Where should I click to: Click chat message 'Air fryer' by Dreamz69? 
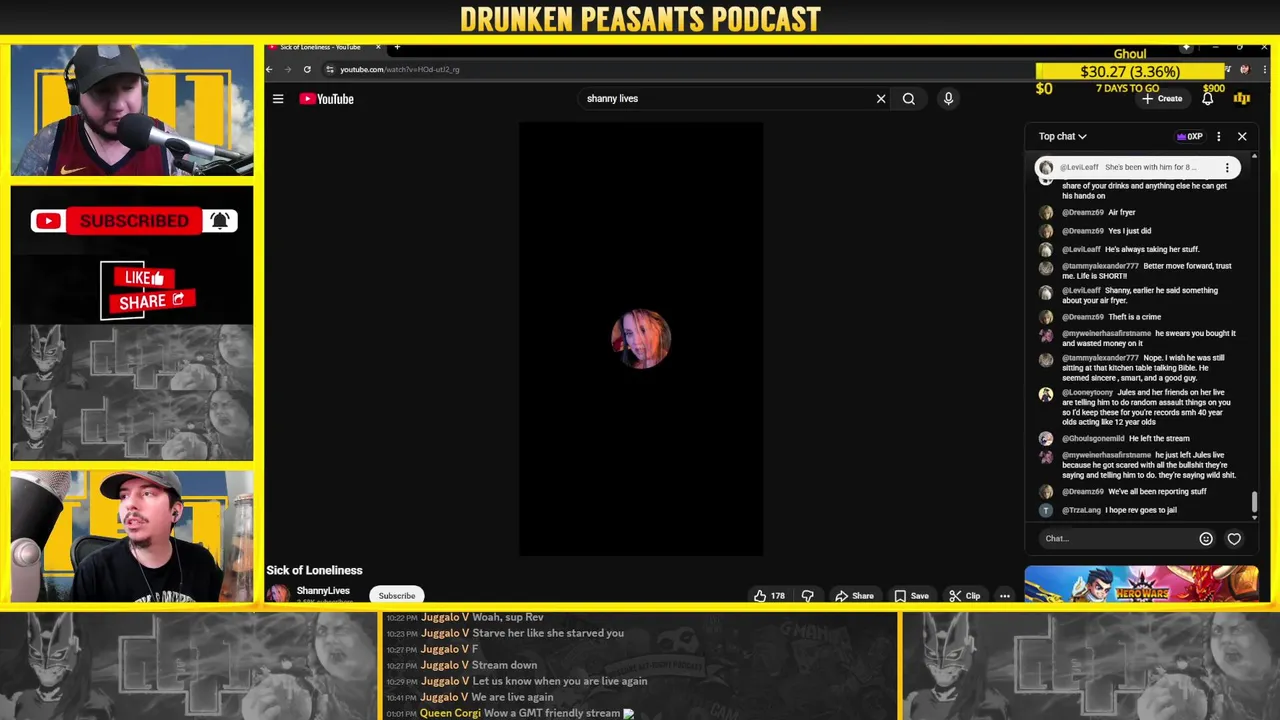pyautogui.click(x=1121, y=213)
